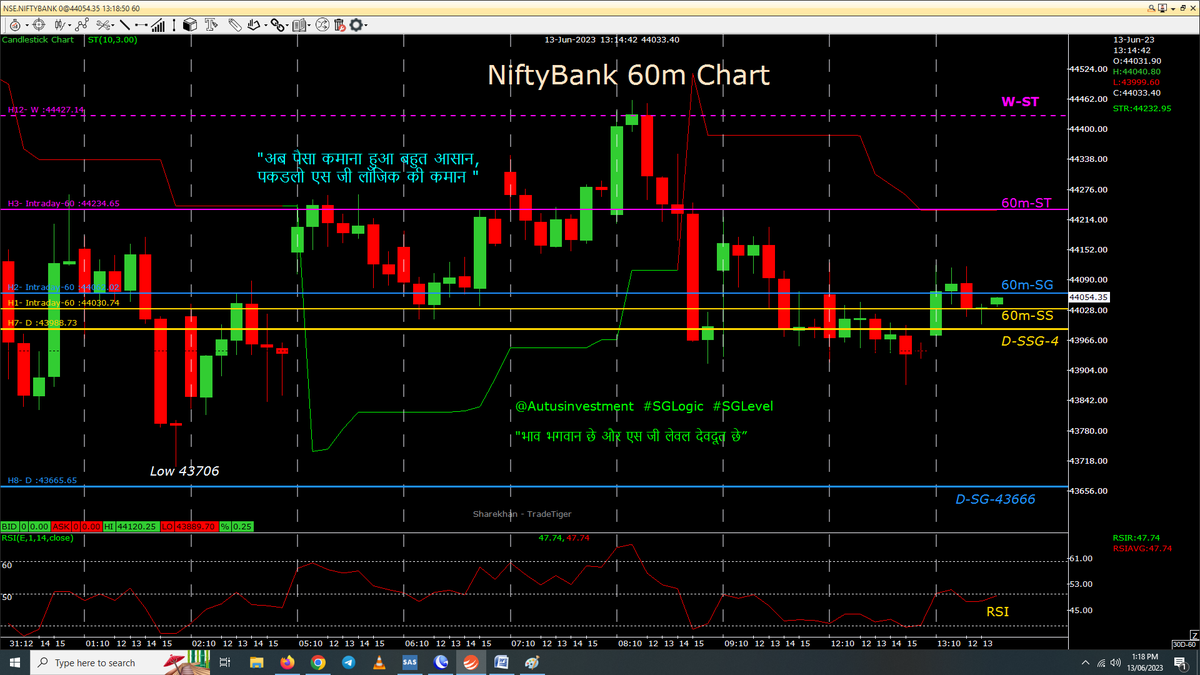This screenshot has height=675, width=1200.
Task: Click the H3- Intraday-60 :44234.65 label
Action: click(64, 203)
